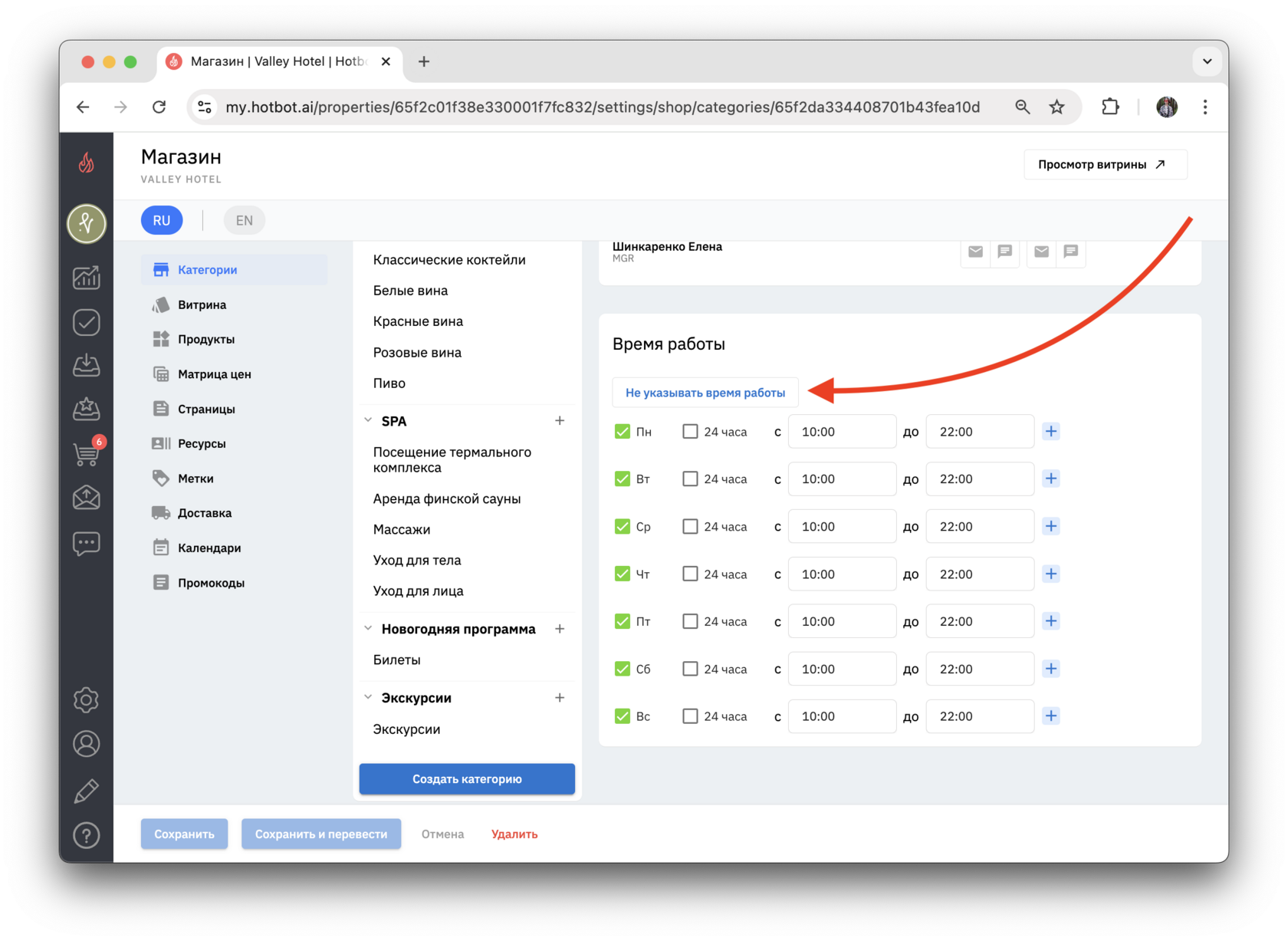
Task: Open the Промокоды menu section
Action: (234, 583)
